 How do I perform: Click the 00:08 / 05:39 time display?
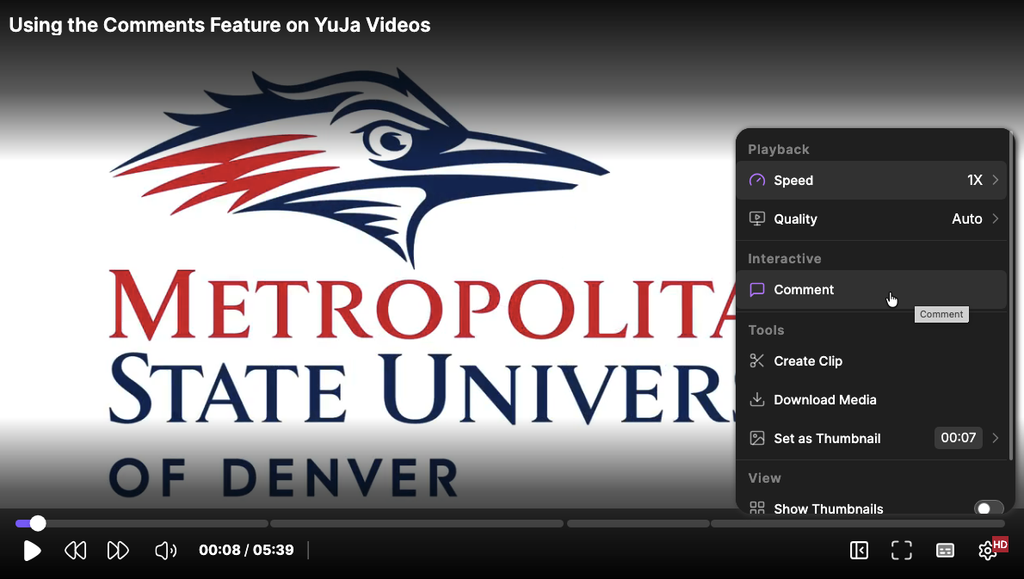(x=246, y=550)
